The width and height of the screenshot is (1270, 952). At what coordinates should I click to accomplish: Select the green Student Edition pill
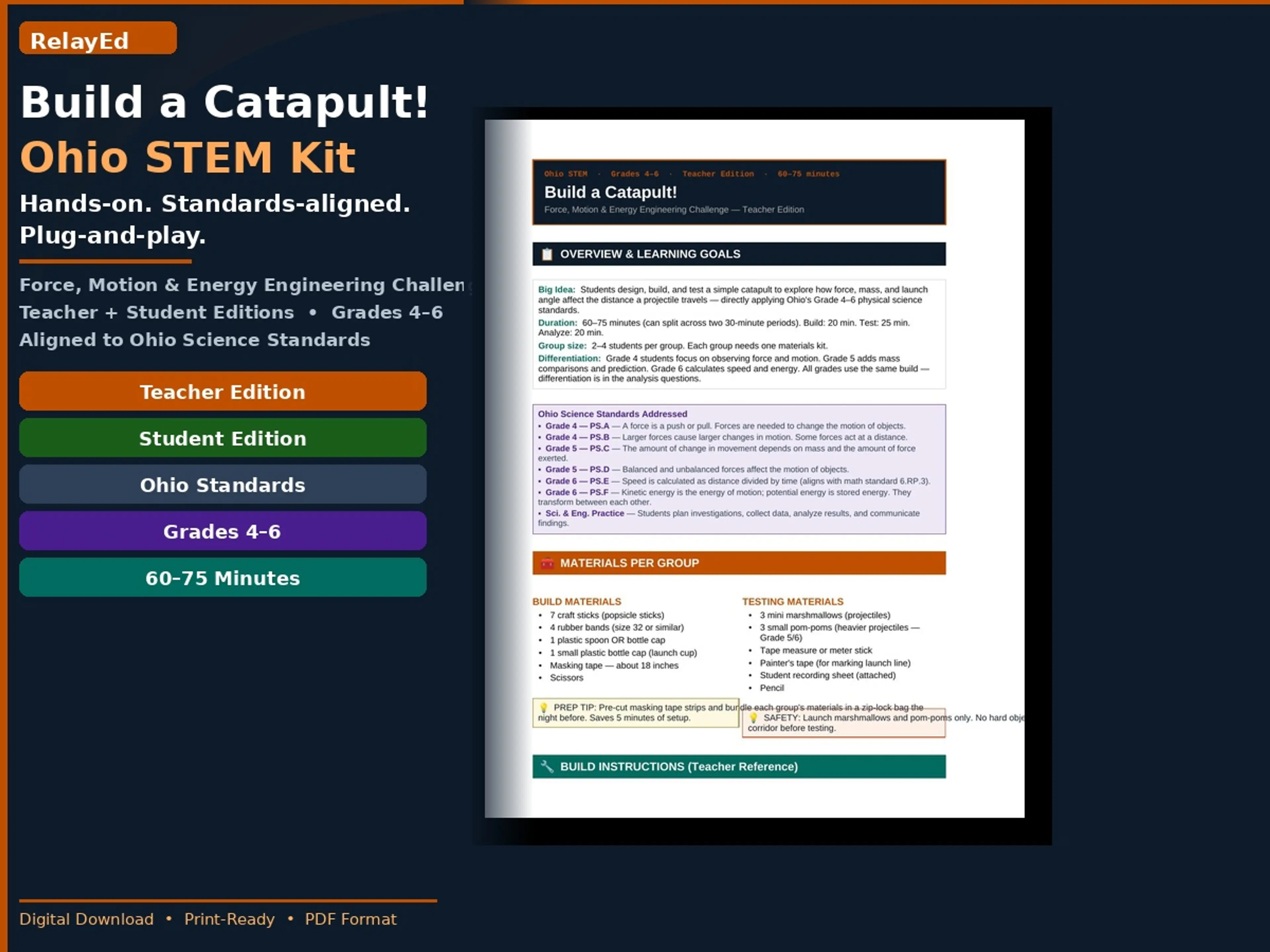click(x=222, y=438)
